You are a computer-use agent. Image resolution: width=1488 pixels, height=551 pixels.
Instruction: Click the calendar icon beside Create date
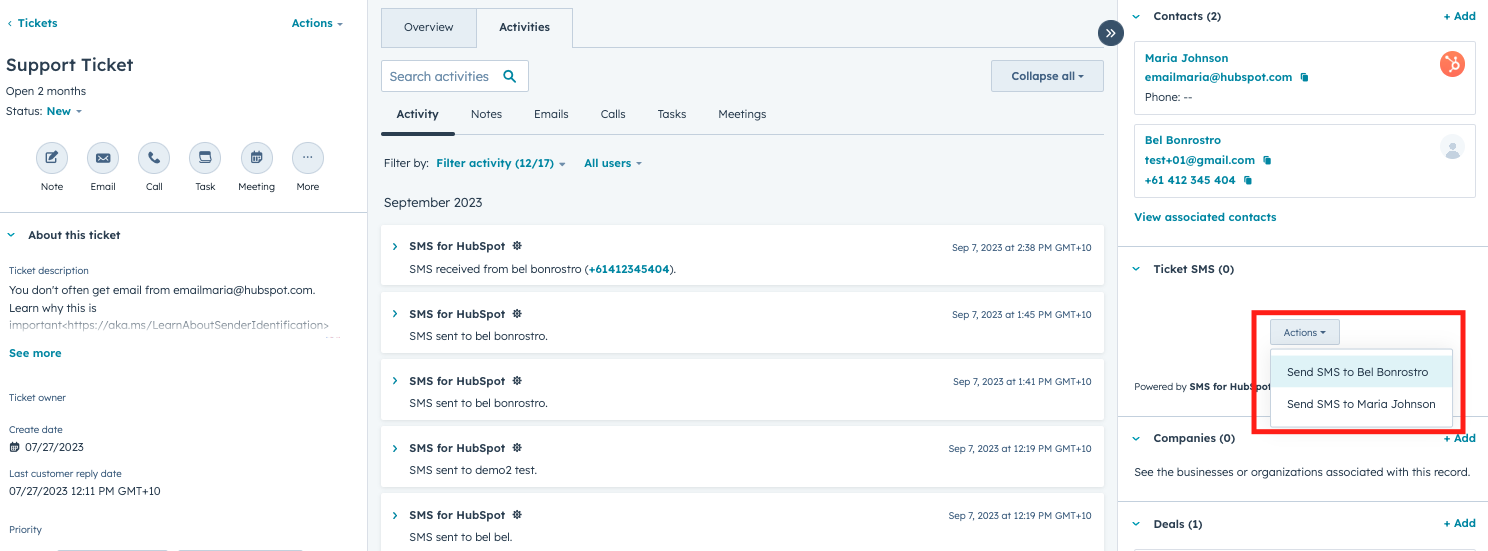click(15, 447)
